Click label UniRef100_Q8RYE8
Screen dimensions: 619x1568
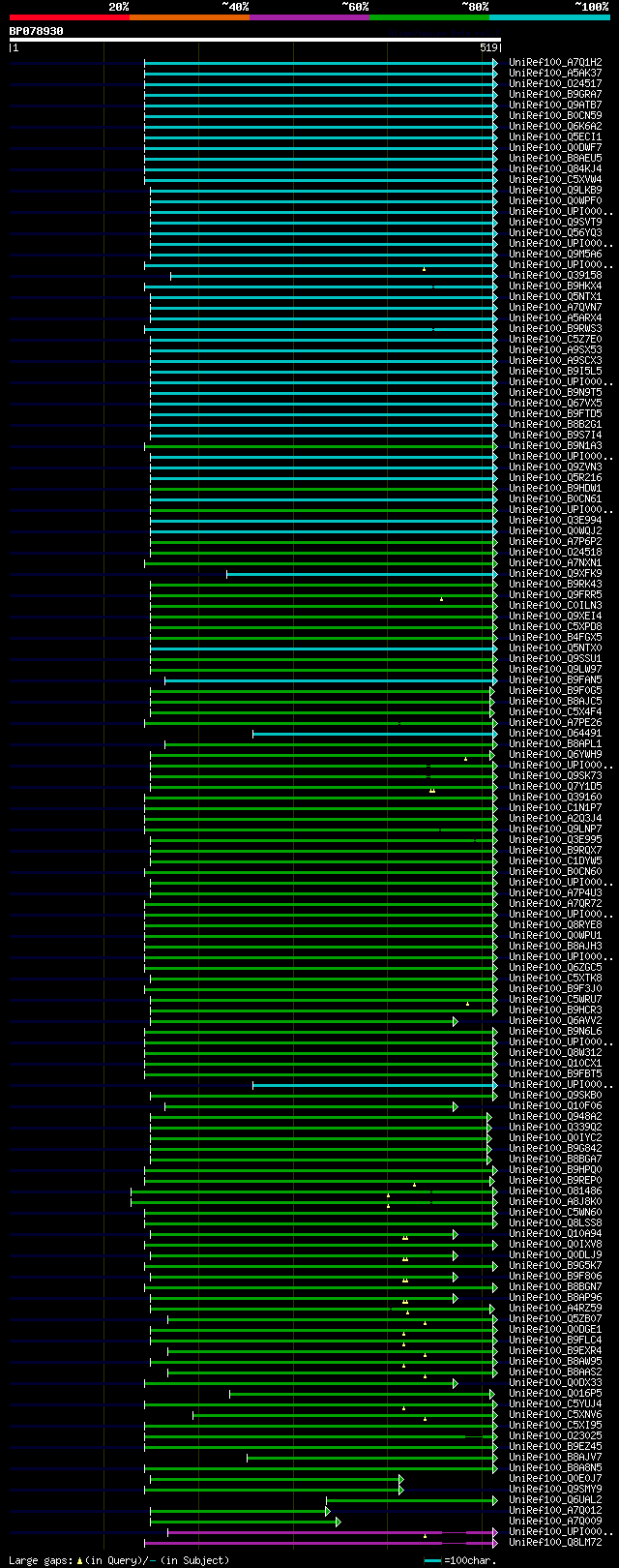tap(556, 925)
